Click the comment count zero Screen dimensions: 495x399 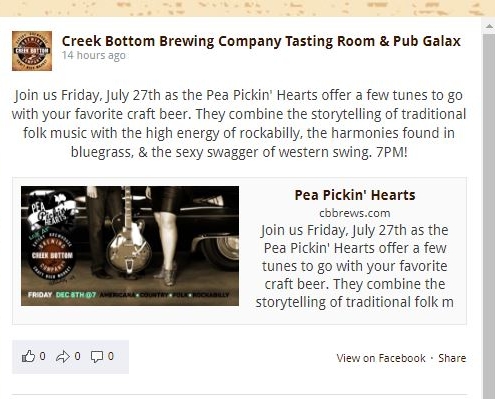111,356
